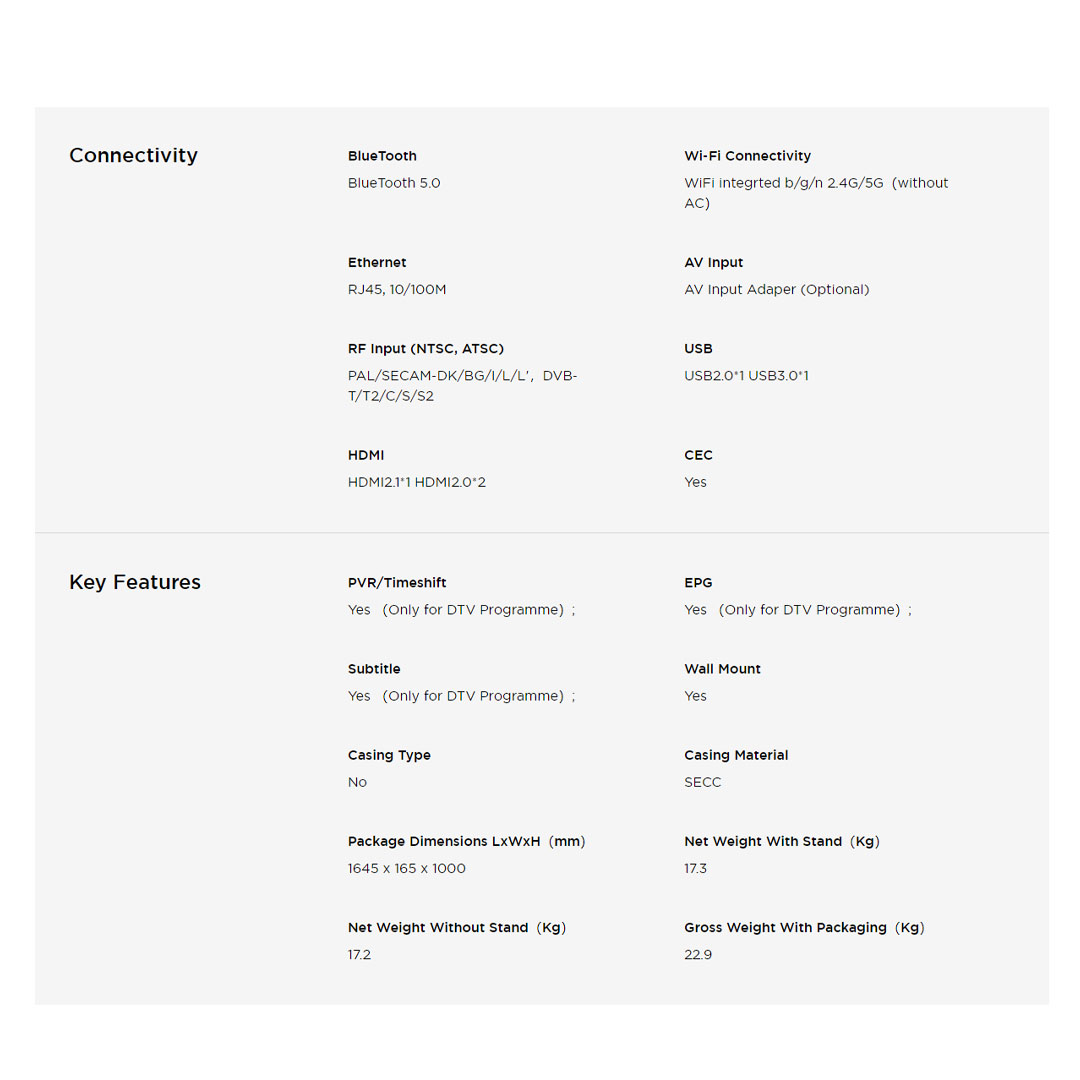
Task: Click the Net Weight With Stand label
Action: (x=781, y=841)
